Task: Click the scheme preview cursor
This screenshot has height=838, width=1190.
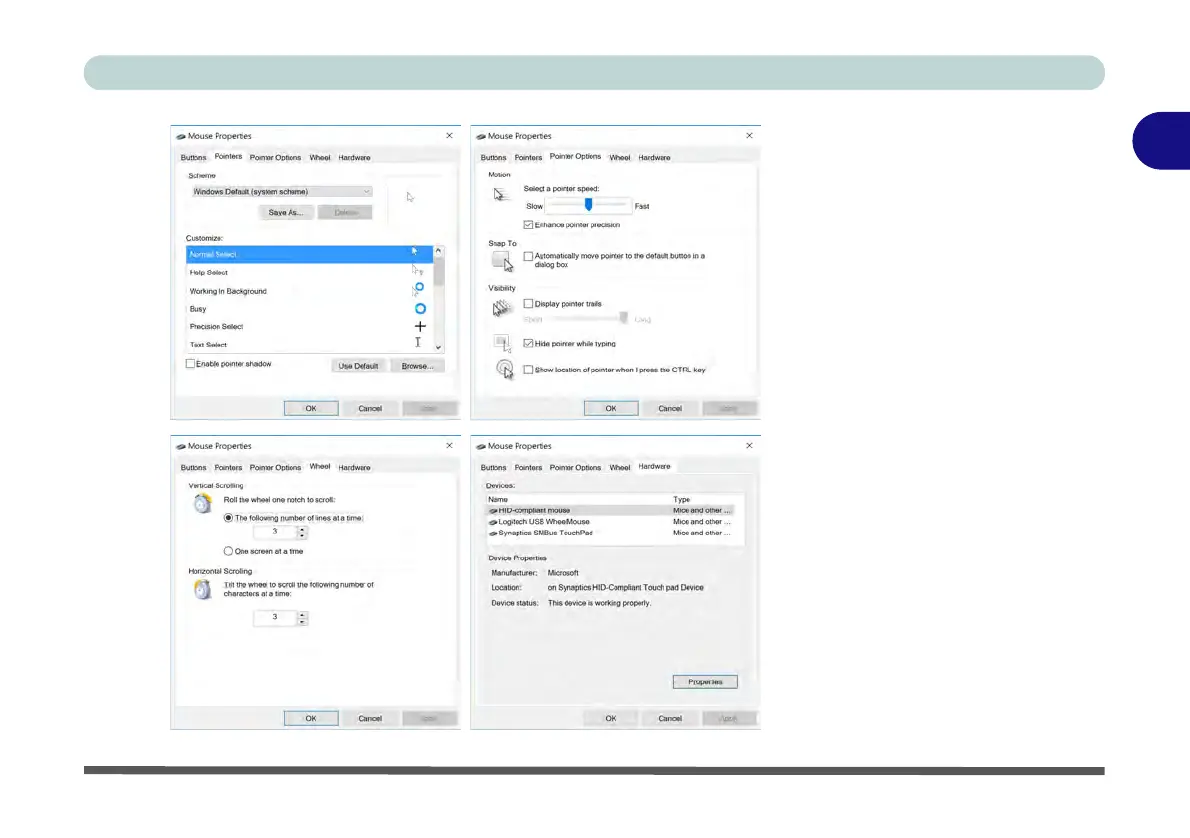Action: 410,197
